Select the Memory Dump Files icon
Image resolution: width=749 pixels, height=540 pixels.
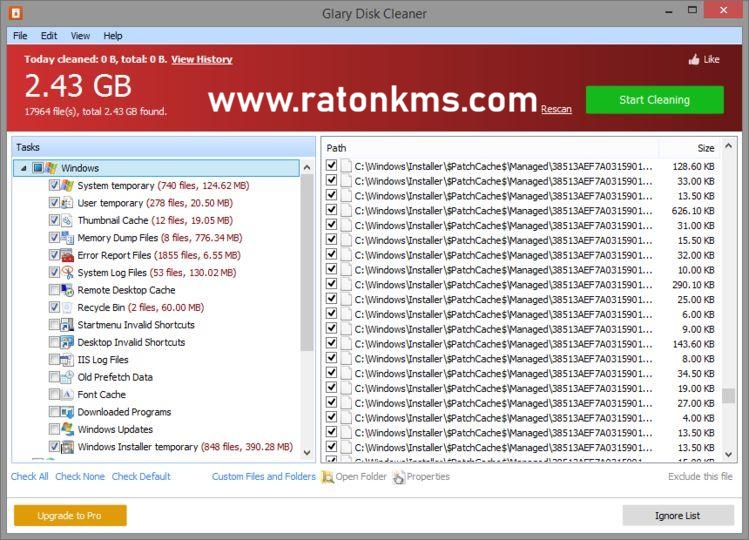click(67, 238)
